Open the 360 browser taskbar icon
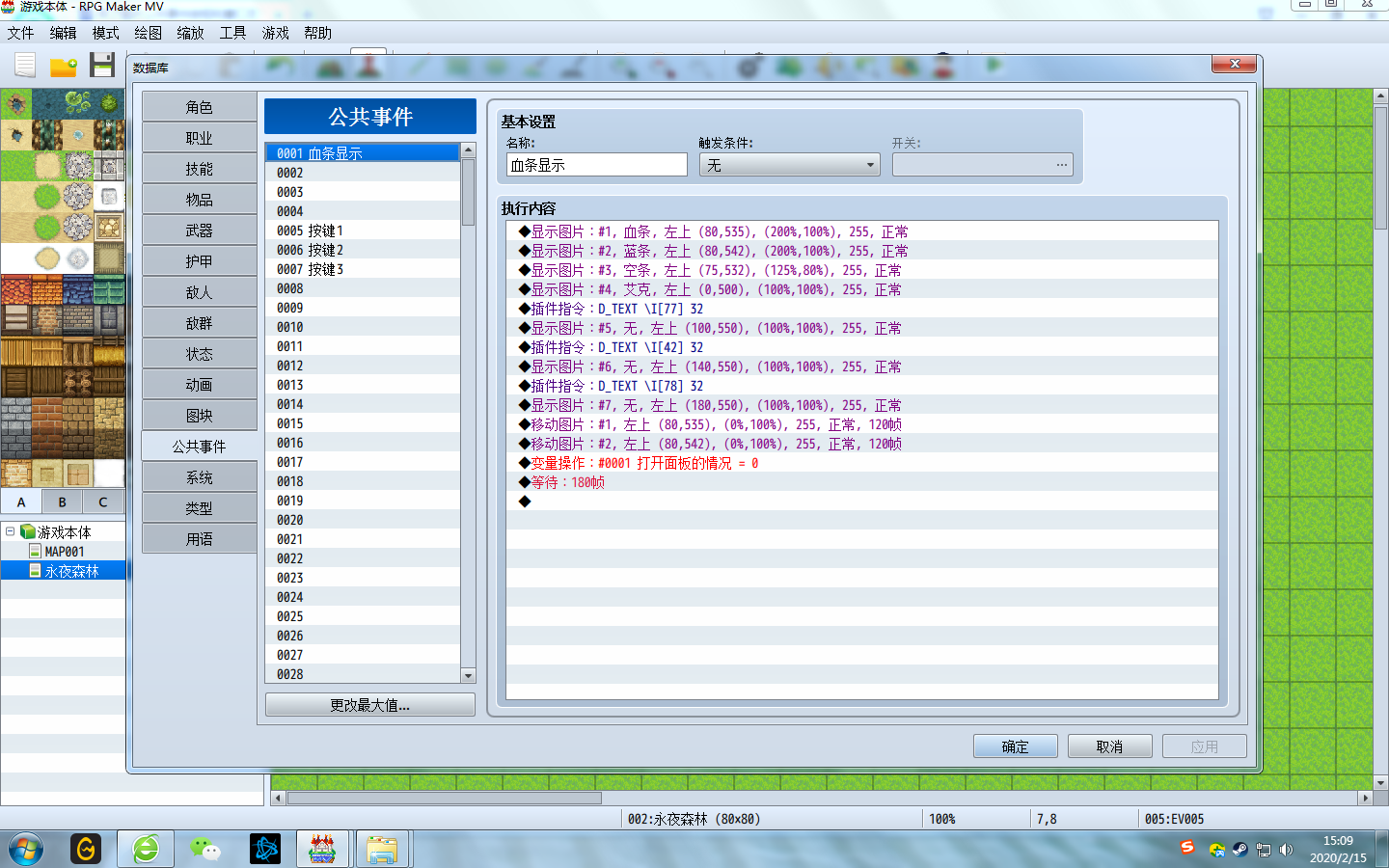Screen dimensions: 1389x868 click(x=146, y=850)
